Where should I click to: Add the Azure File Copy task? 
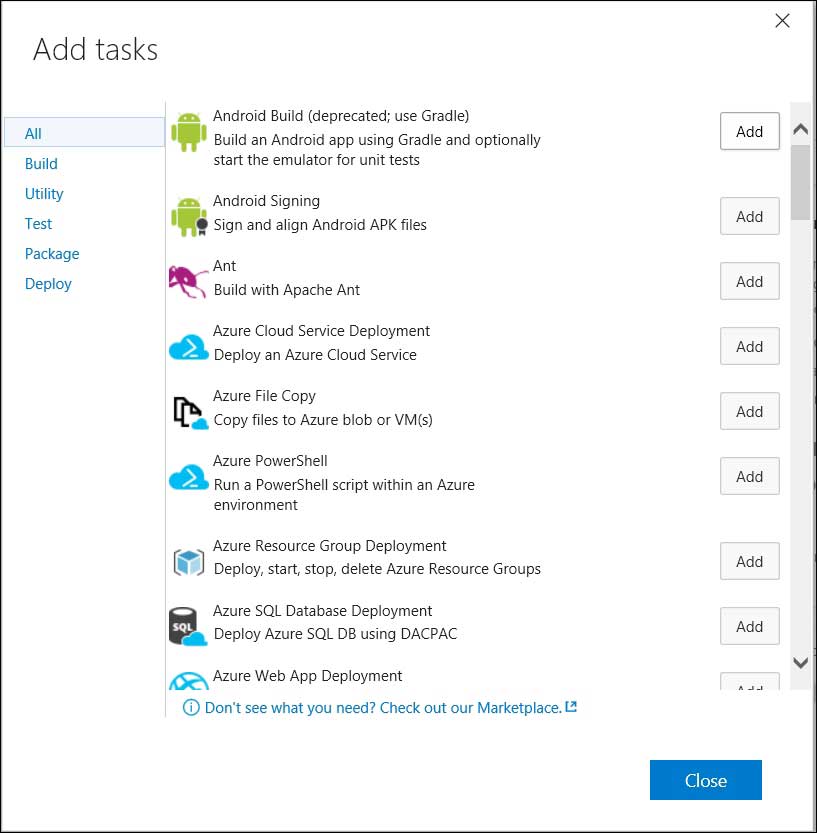pyautogui.click(x=749, y=411)
